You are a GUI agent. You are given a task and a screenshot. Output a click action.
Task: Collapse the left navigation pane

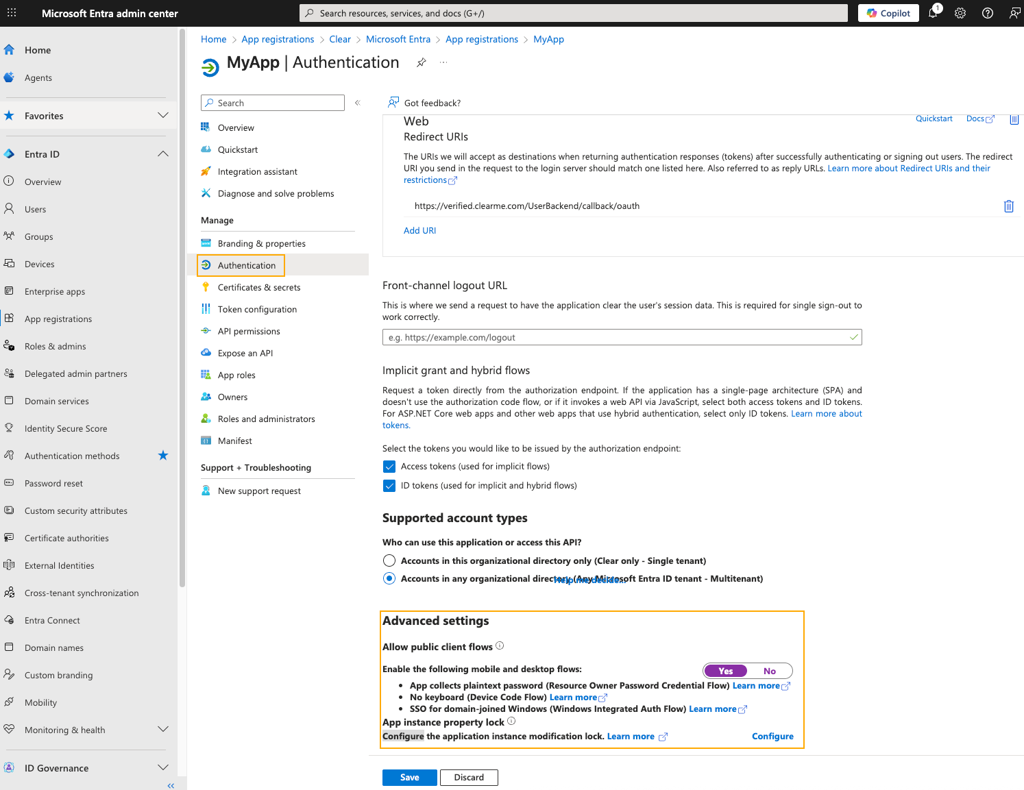pyautogui.click(x=170, y=785)
